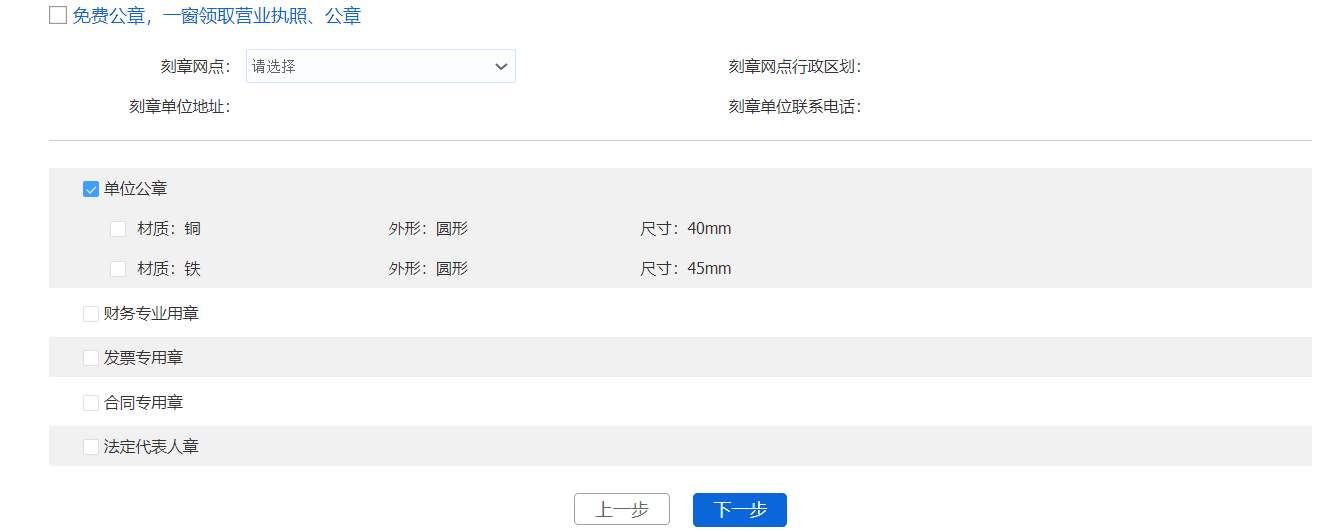
Task: Click the 刻章单位联系电话 label
Action: [795, 107]
